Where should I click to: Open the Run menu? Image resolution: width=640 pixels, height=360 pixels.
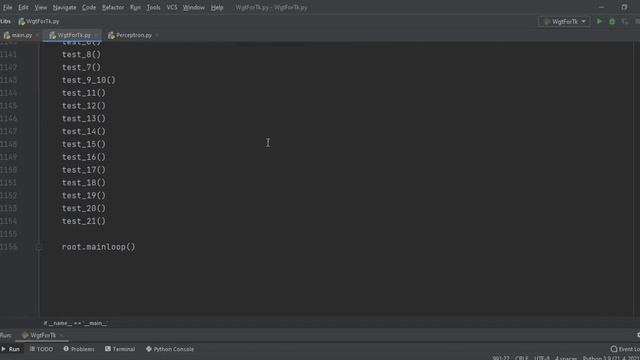(135, 7)
